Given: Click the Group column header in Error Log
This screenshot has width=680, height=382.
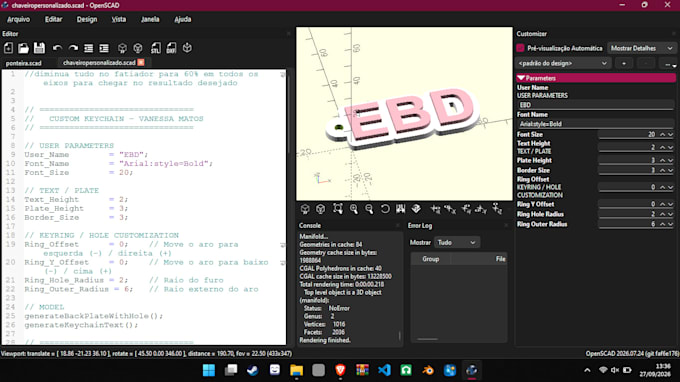Looking at the screenshot, I should (431, 259).
